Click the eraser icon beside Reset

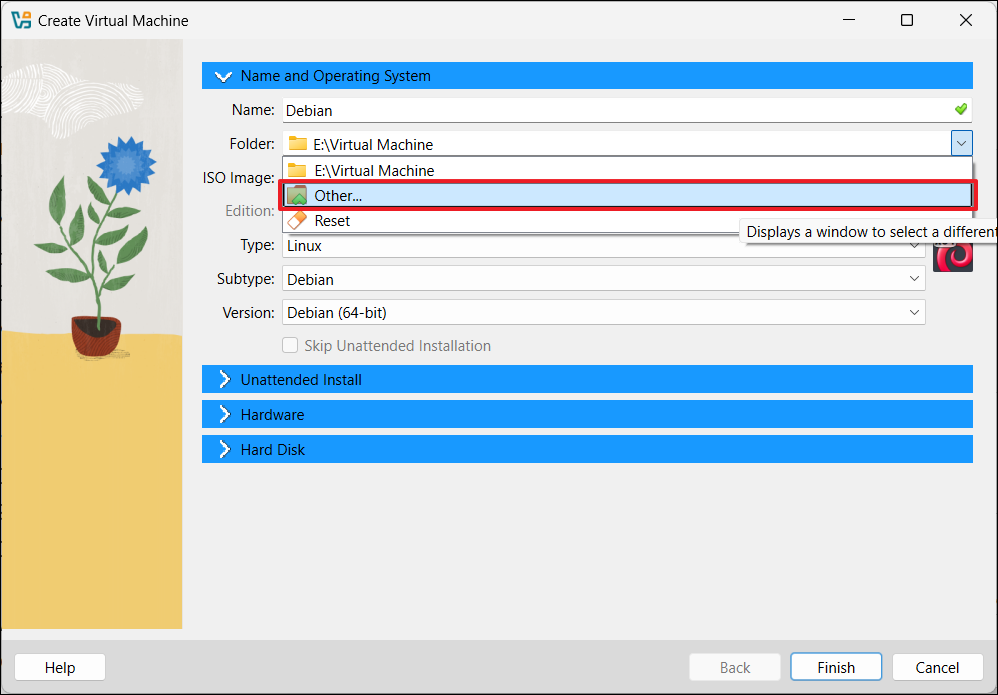click(297, 221)
